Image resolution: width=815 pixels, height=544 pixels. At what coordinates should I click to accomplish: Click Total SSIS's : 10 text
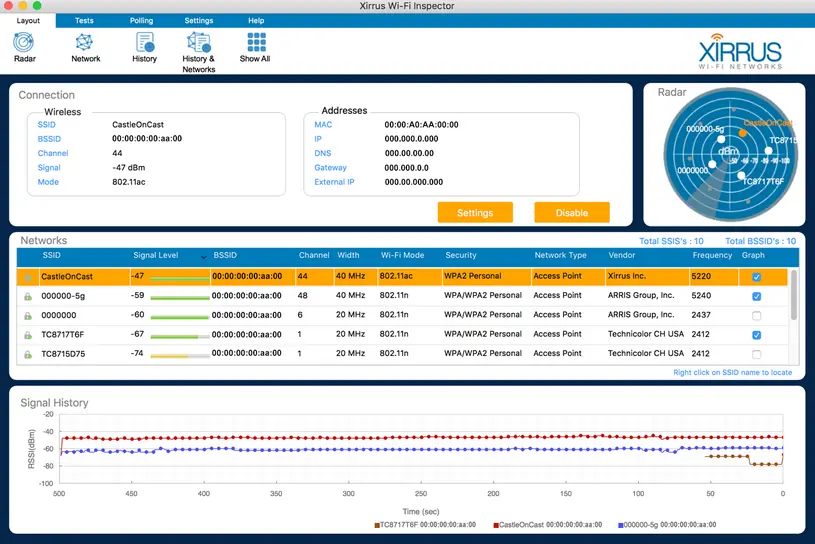click(x=671, y=241)
